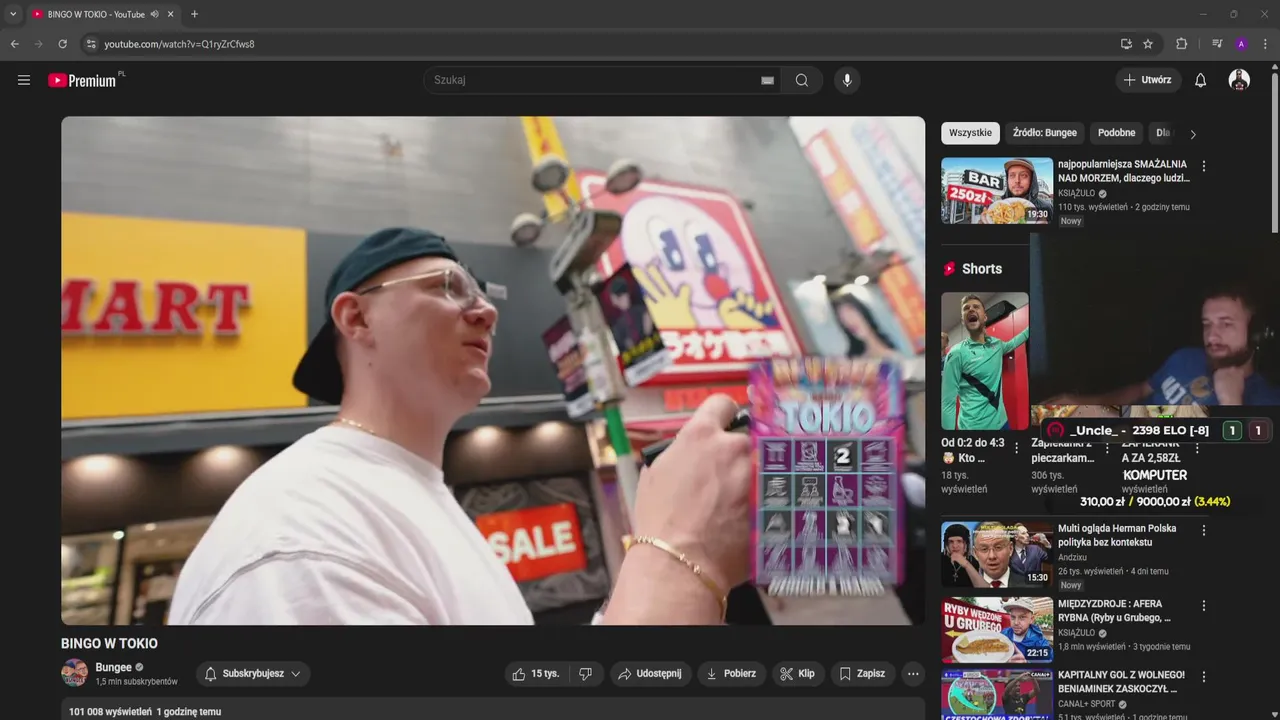Open browser extensions puzzle icon
Image resolution: width=1280 pixels, height=720 pixels.
click(x=1181, y=44)
